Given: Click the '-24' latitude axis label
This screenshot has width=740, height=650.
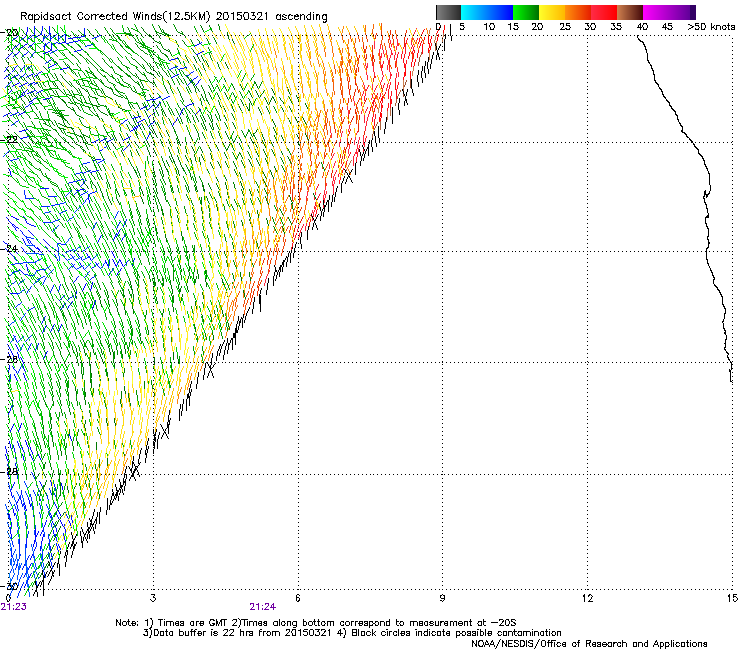Looking at the screenshot, I should pyautogui.click(x=10, y=249).
